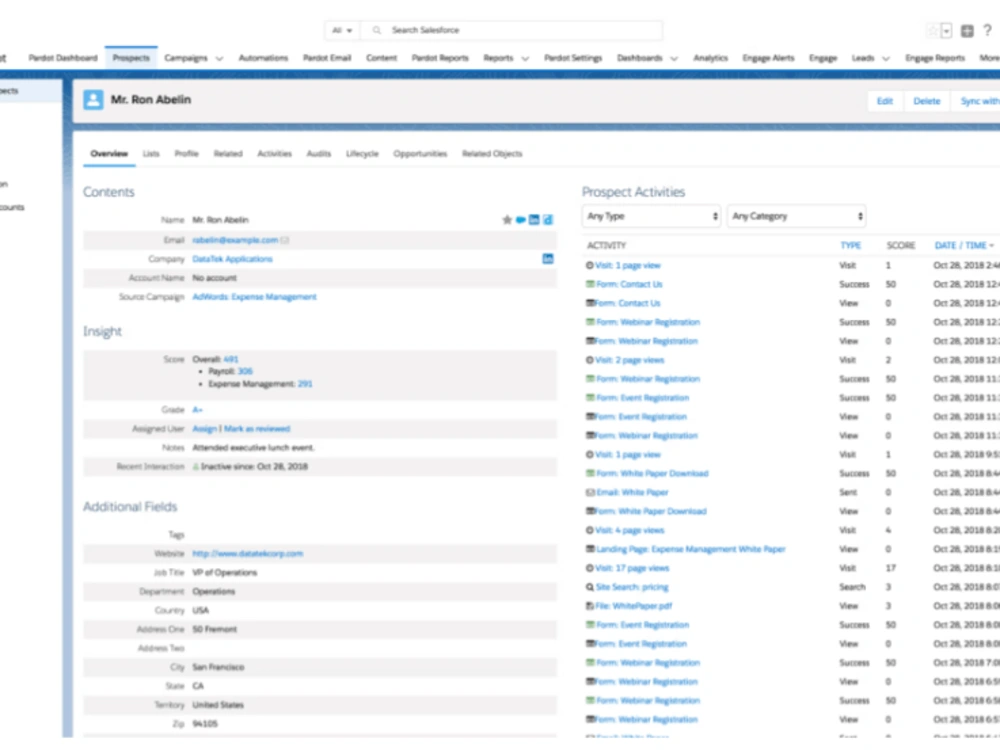This screenshot has width=1000, height=750.
Task: Click the visit icon beside Visit: 4 page views
Action: [x=590, y=531]
